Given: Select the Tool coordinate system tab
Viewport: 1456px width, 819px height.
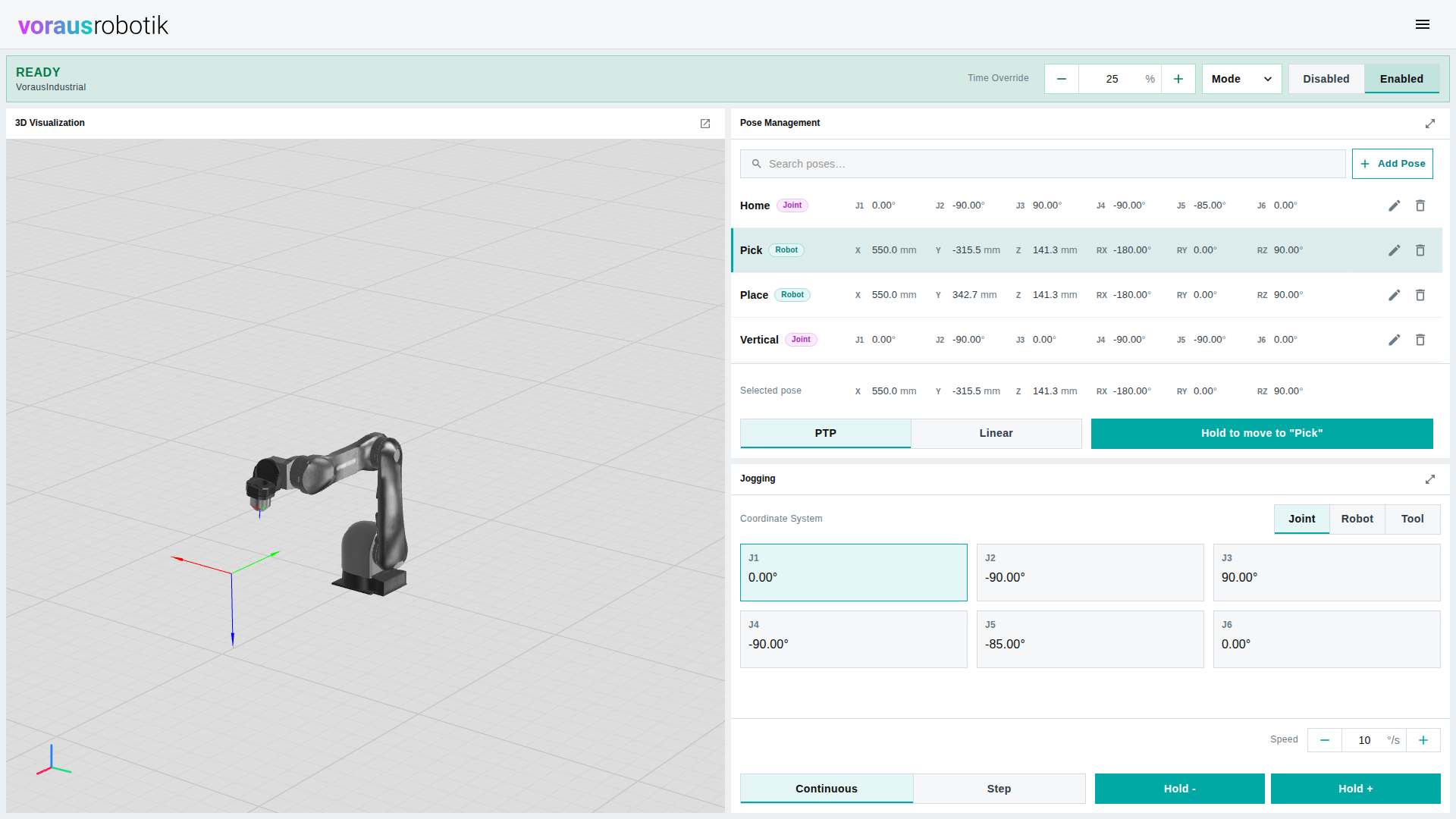Looking at the screenshot, I should (1413, 519).
